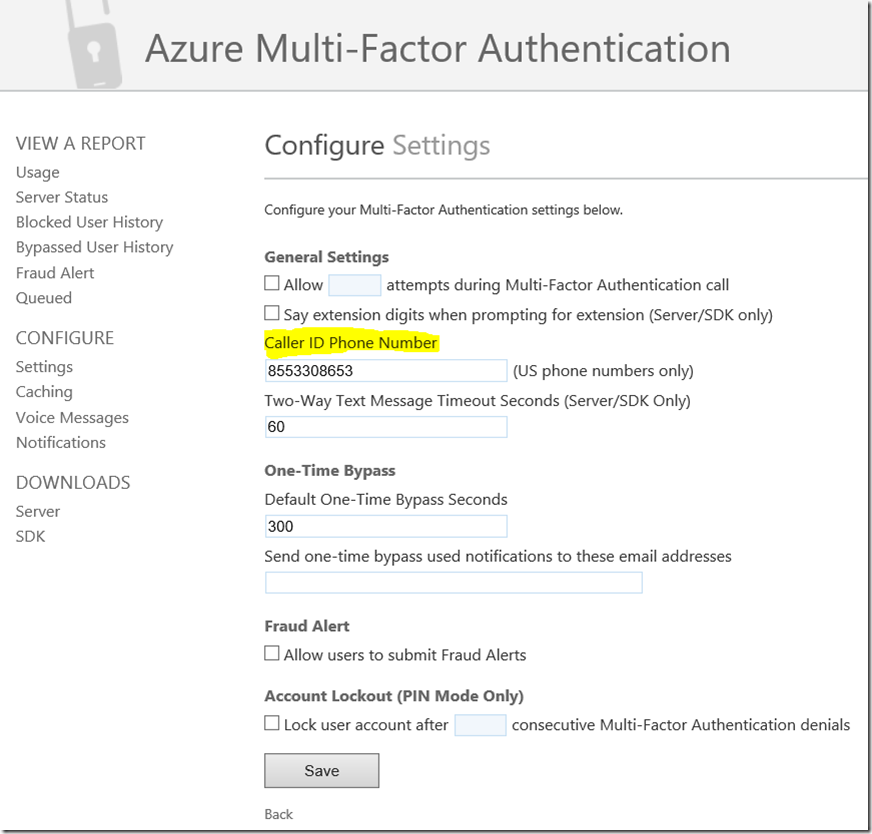872x834 pixels.
Task: Click the Back link
Action: pos(279,814)
